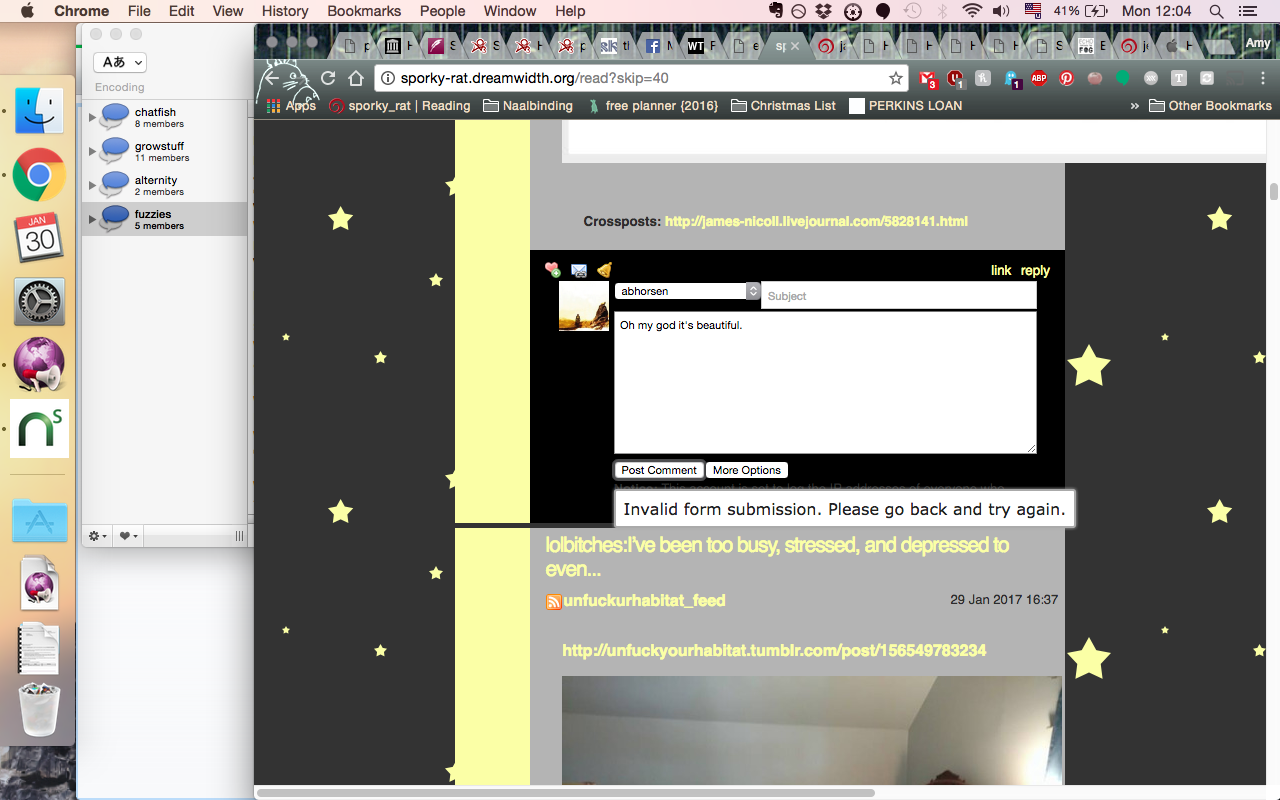
Task: Open the encoding dropdown in chat window
Action: click(x=120, y=62)
